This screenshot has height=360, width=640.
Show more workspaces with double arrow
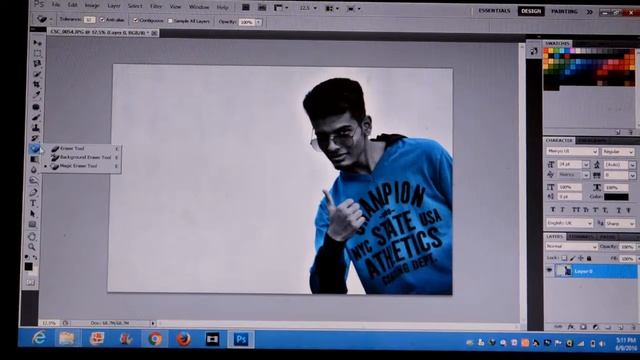589,12
